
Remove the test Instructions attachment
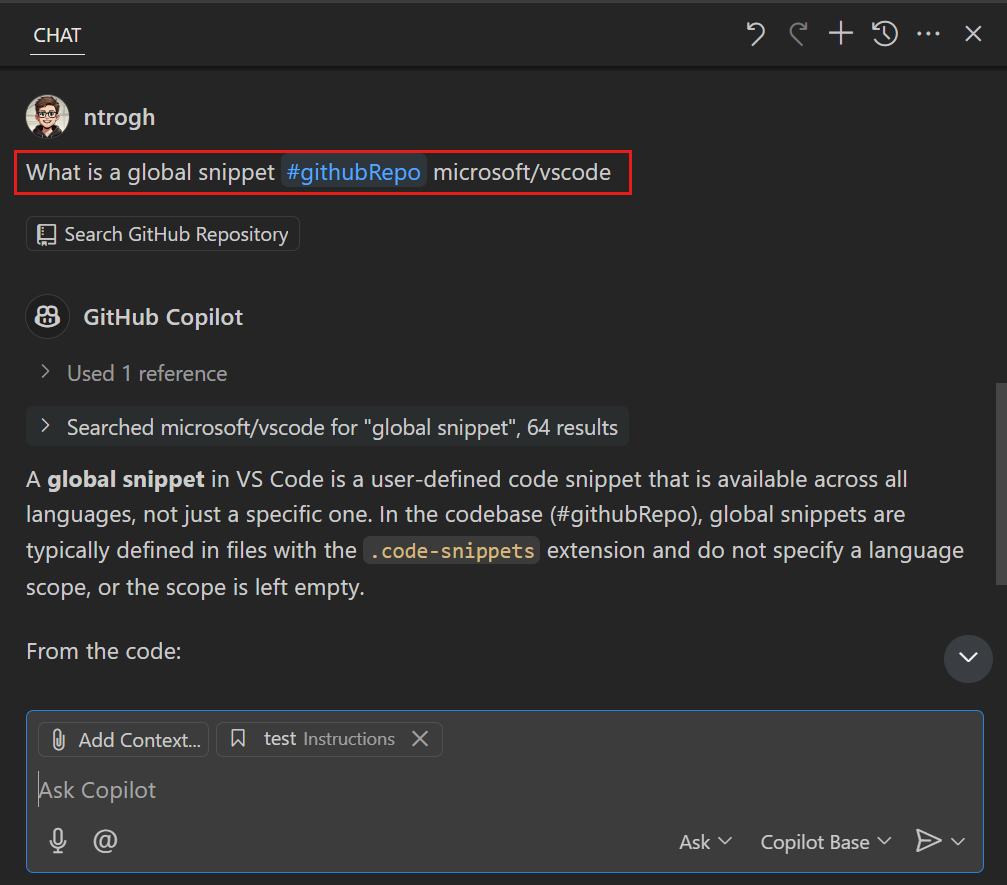point(421,739)
